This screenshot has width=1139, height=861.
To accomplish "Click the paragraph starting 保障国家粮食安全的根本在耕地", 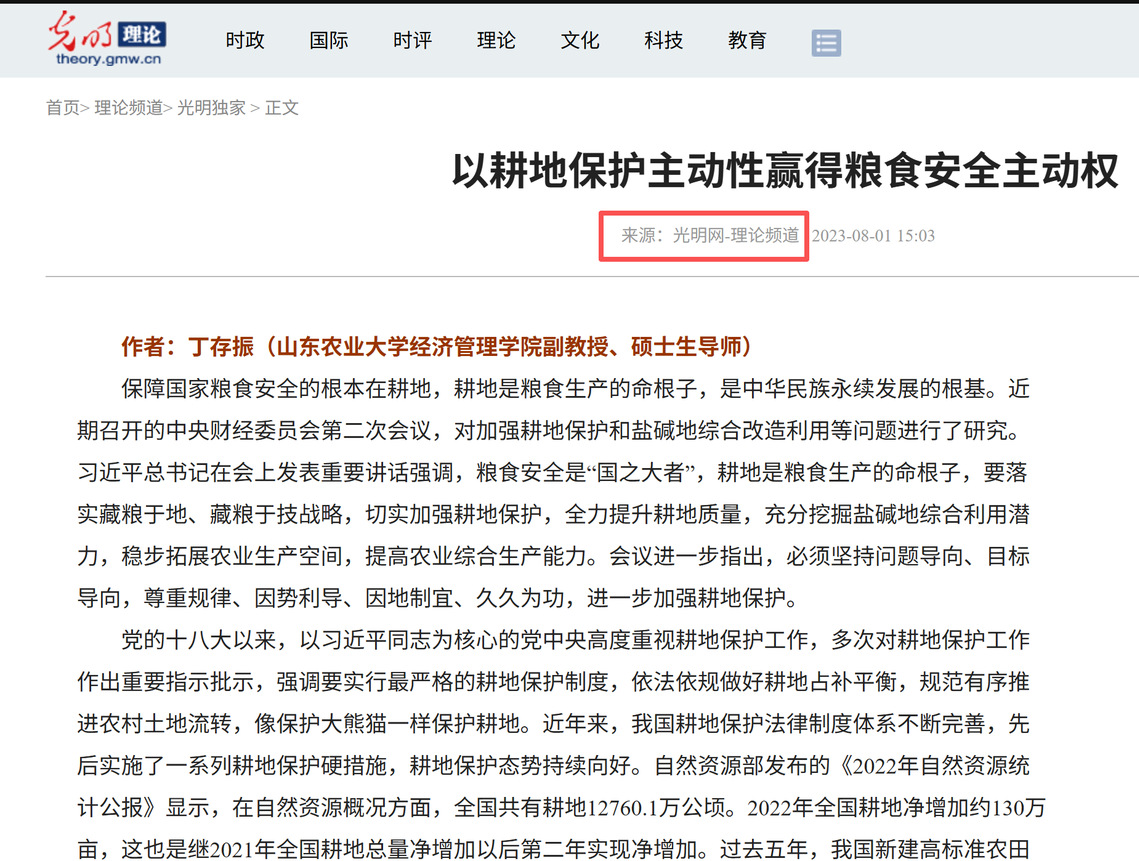I will click(554, 493).
